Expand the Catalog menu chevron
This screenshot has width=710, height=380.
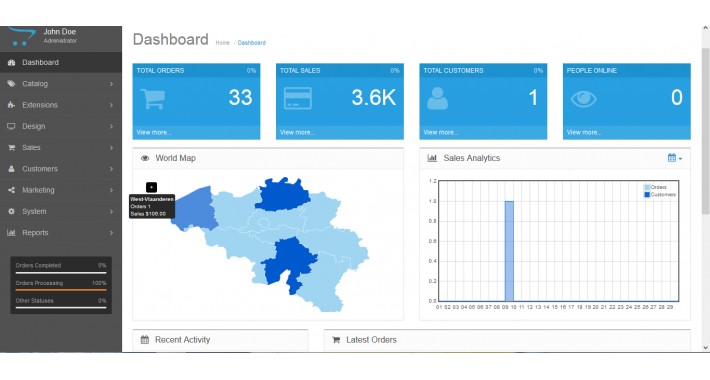(x=111, y=84)
